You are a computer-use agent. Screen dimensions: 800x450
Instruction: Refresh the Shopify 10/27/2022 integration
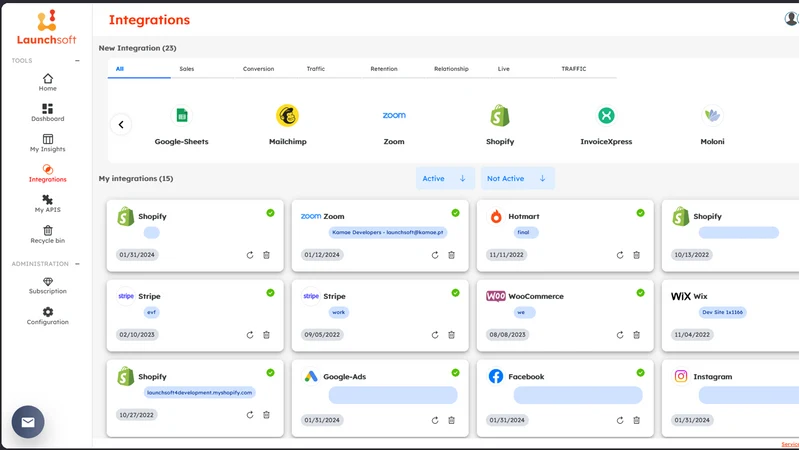[x=250, y=415]
